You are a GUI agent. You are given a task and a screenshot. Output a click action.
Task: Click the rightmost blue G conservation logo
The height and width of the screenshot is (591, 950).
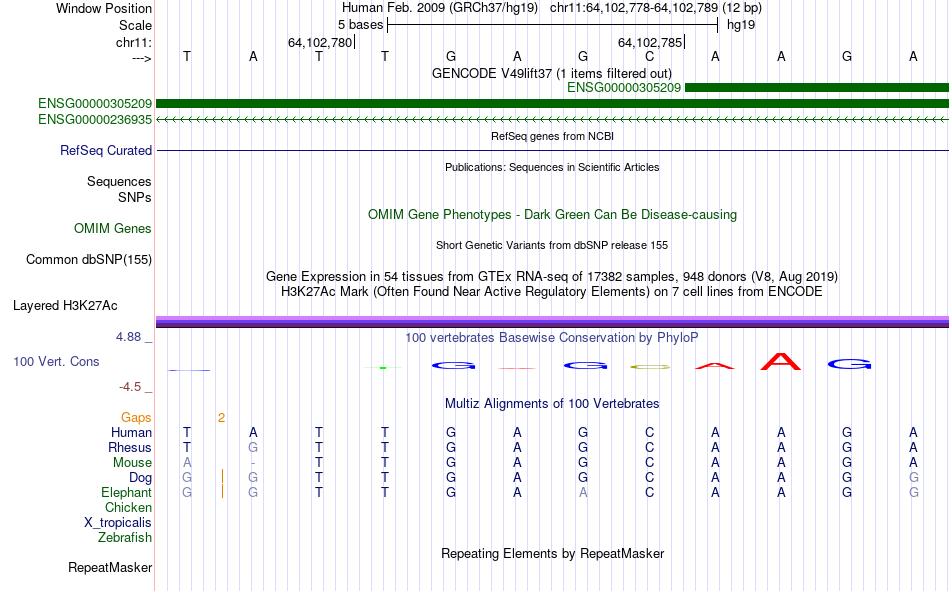849,364
